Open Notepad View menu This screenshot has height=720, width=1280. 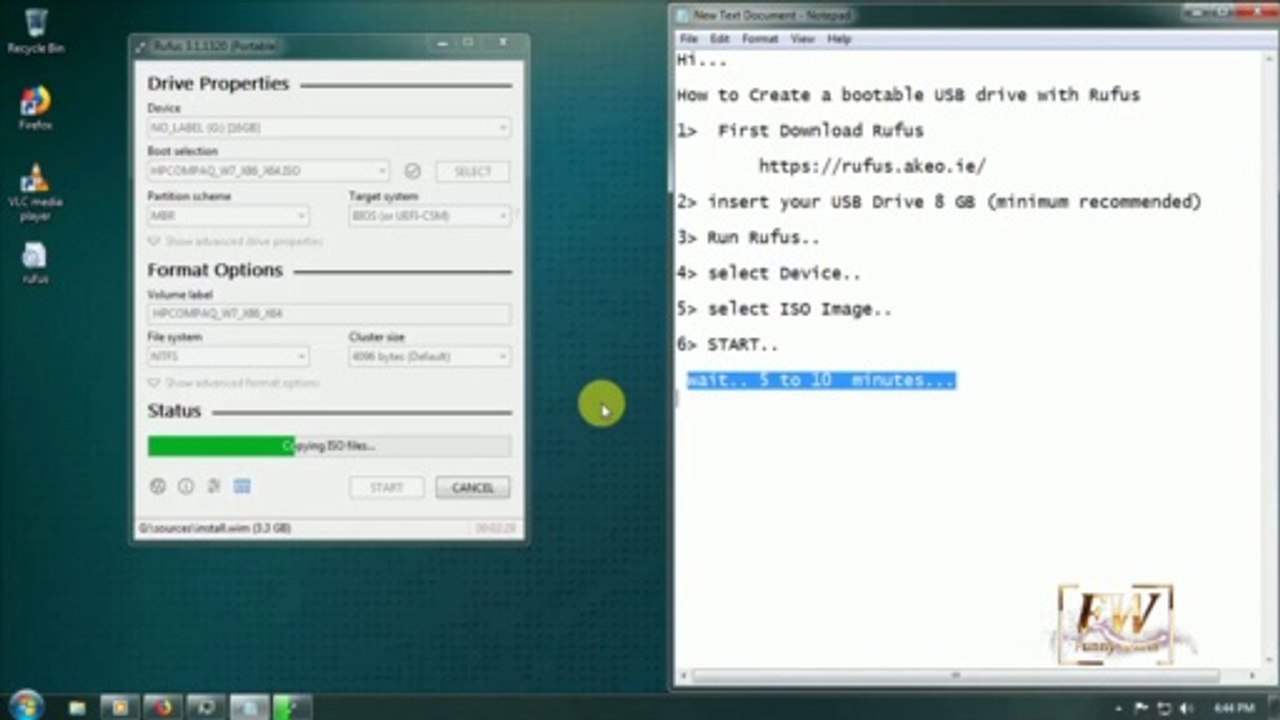802,39
